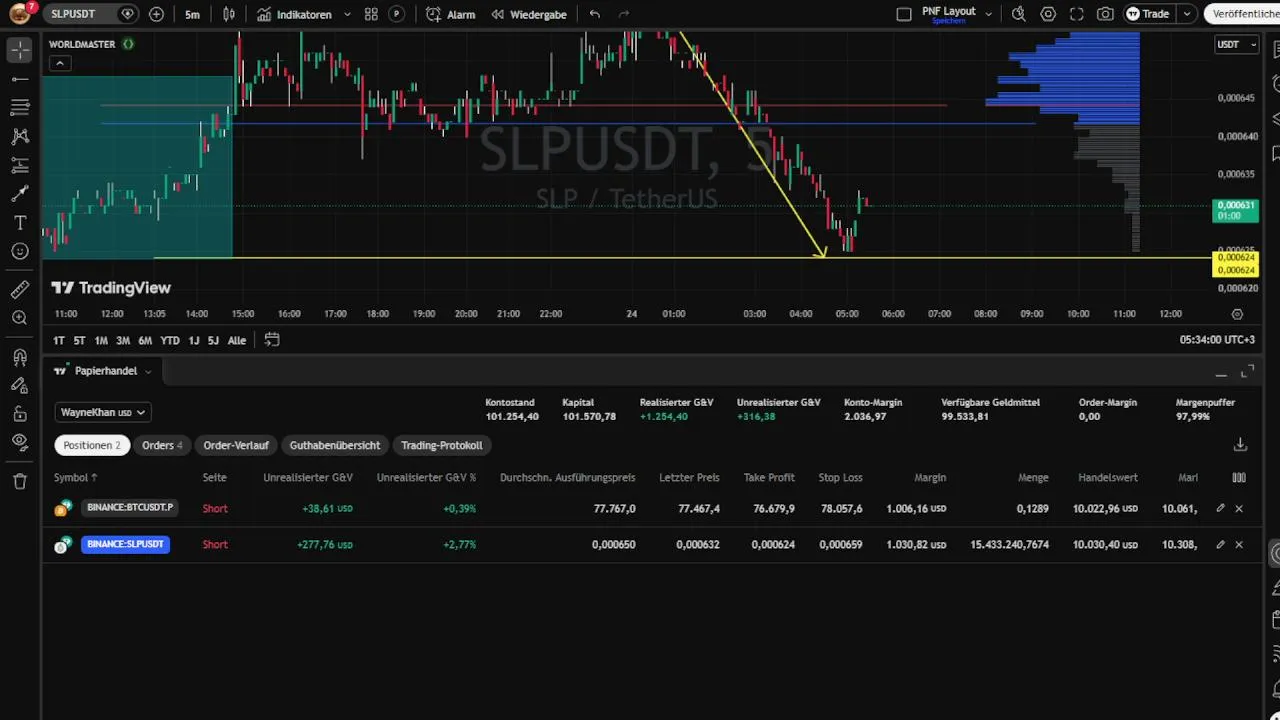The height and width of the screenshot is (720, 1280).
Task: Expand the Trade button dropdown arrow
Action: (1187, 14)
